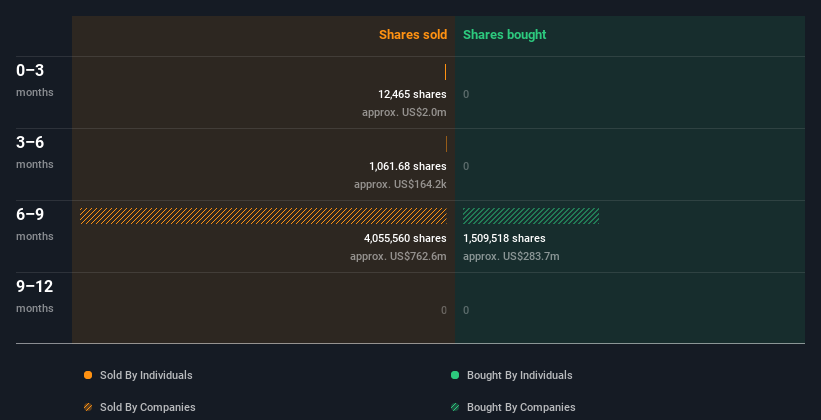Viewport: 821px width, 420px height.
Task: Toggle the Sold By Companies legend label
Action: pyautogui.click(x=148, y=407)
